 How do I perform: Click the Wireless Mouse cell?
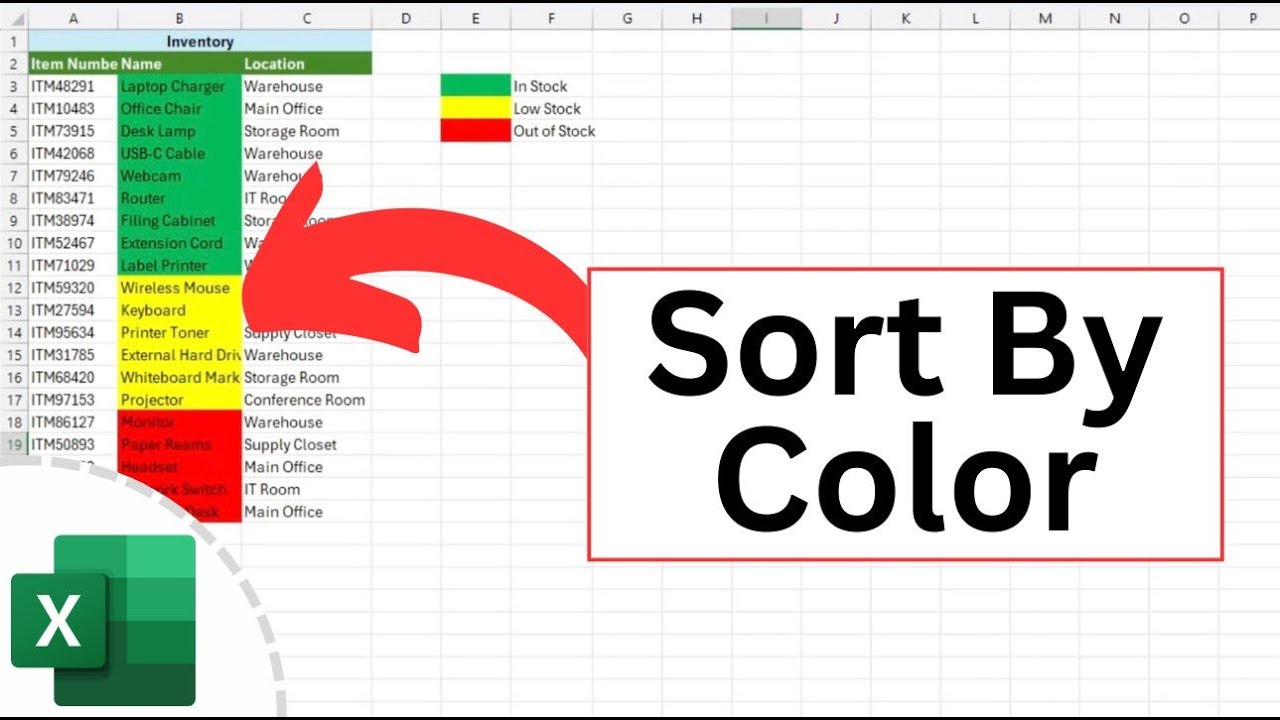pos(179,287)
